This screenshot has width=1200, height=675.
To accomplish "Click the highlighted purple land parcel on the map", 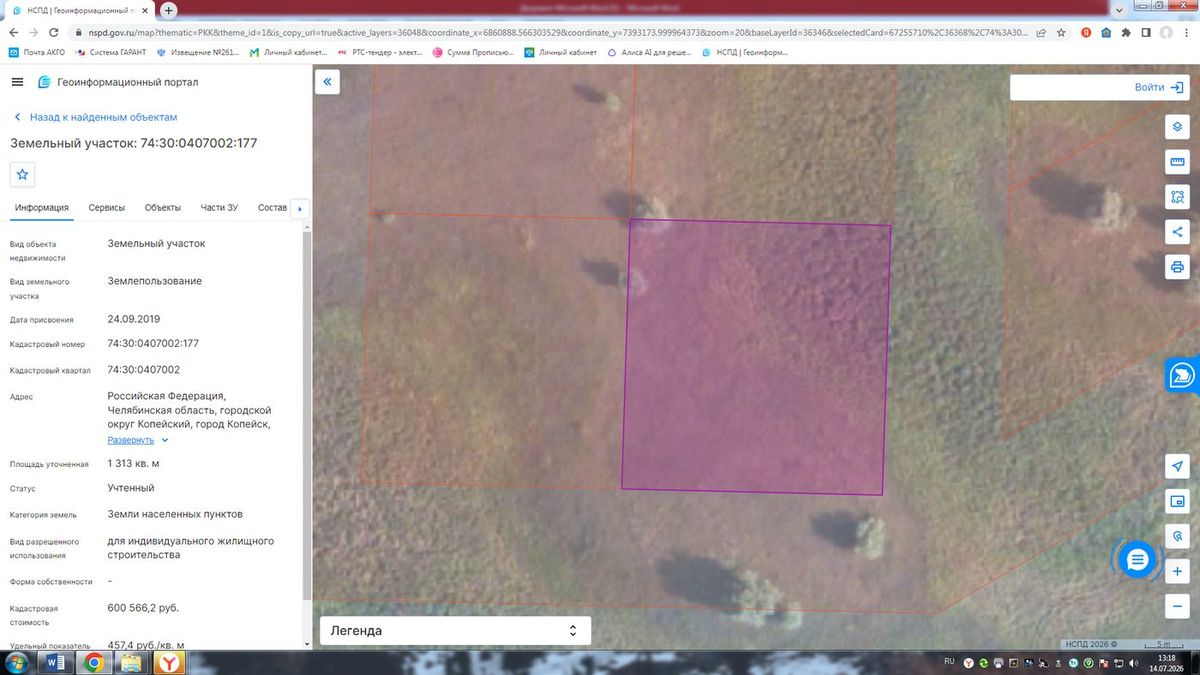I will click(755, 357).
